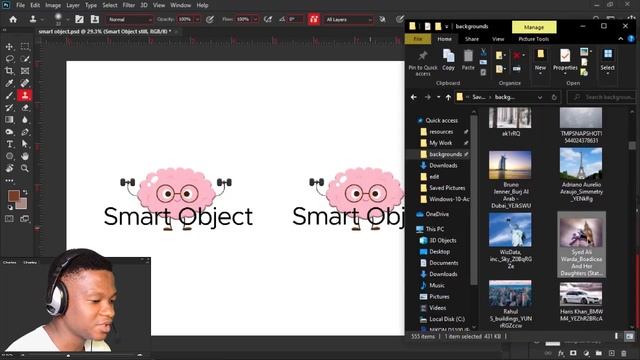This screenshot has height=360, width=640.
Task: Open the Picture Tools tab
Action: point(533,39)
